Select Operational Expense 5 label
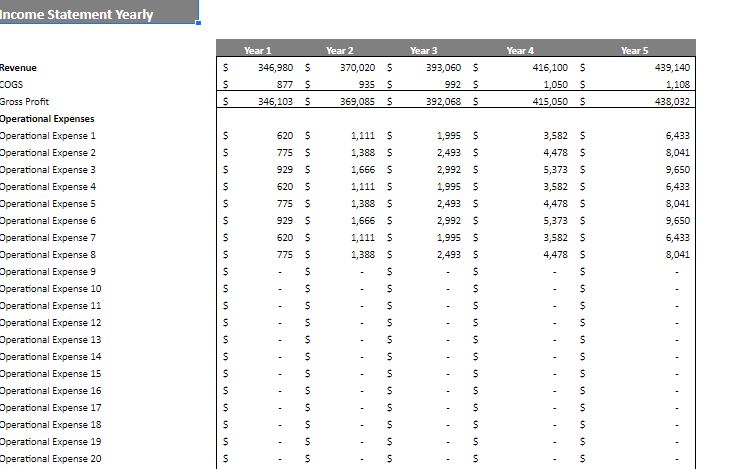Image resolution: width=744 pixels, height=469 pixels. coord(47,204)
